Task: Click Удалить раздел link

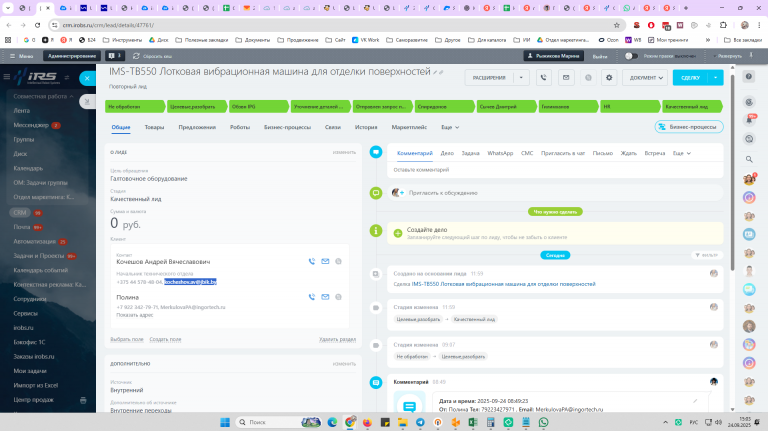Action: 337,339
